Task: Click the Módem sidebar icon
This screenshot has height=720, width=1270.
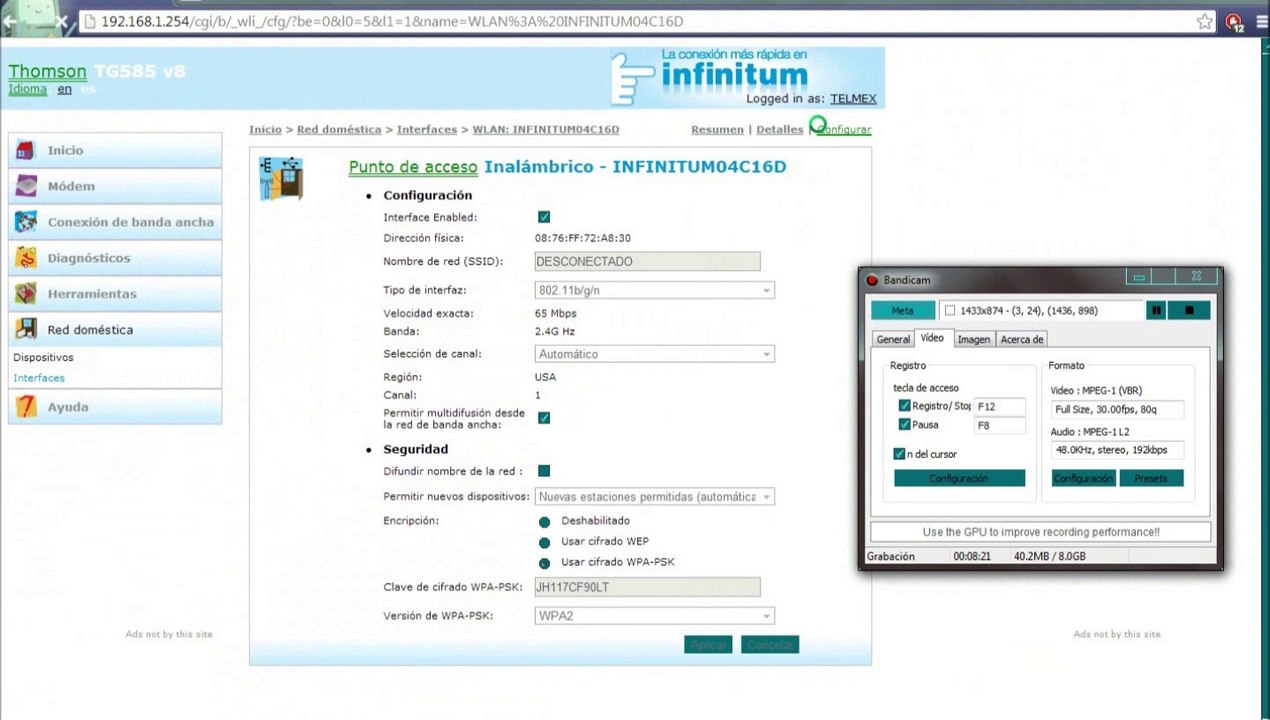Action: pos(27,186)
